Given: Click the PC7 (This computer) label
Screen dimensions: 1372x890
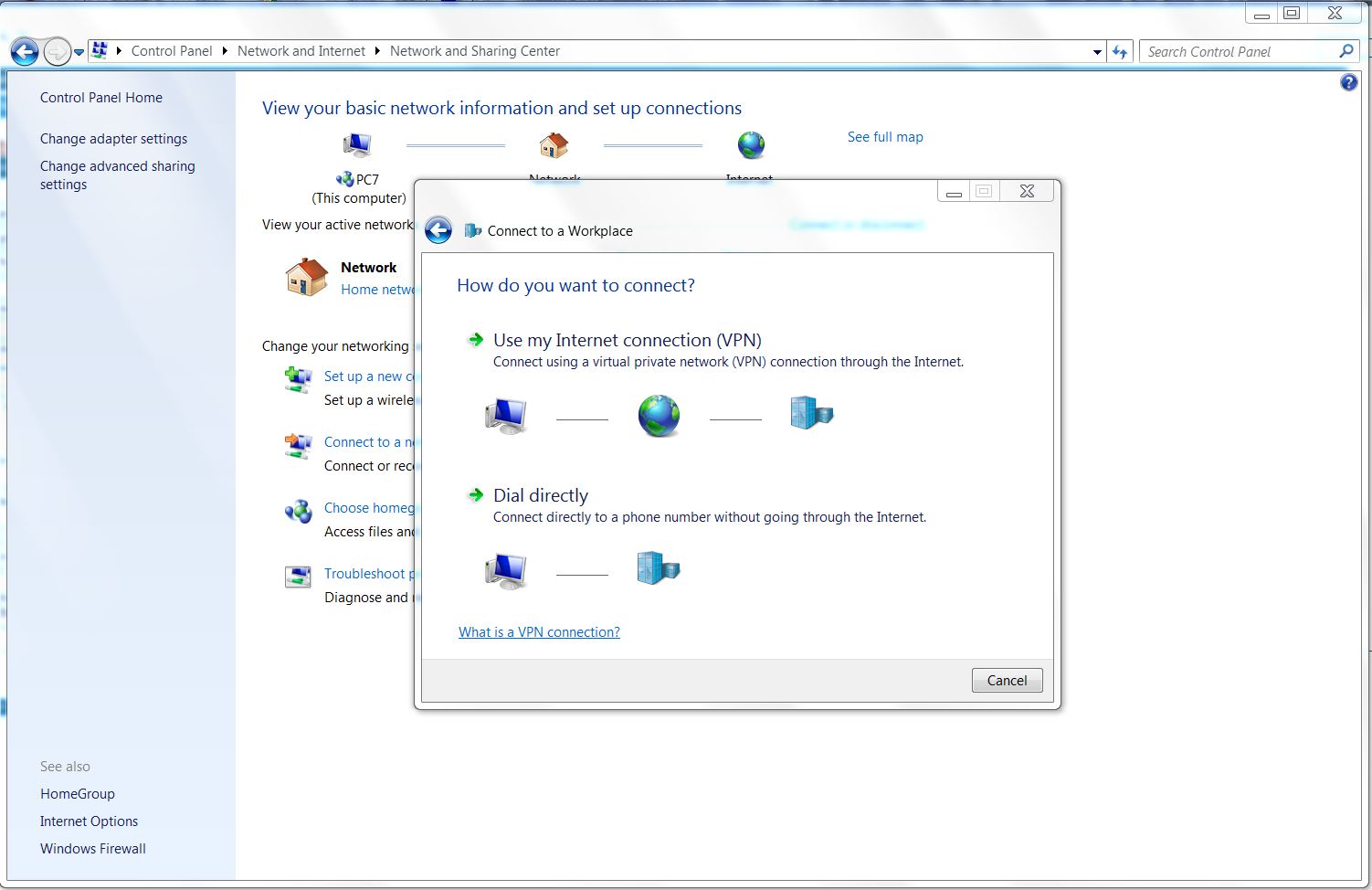Looking at the screenshot, I should (x=359, y=189).
